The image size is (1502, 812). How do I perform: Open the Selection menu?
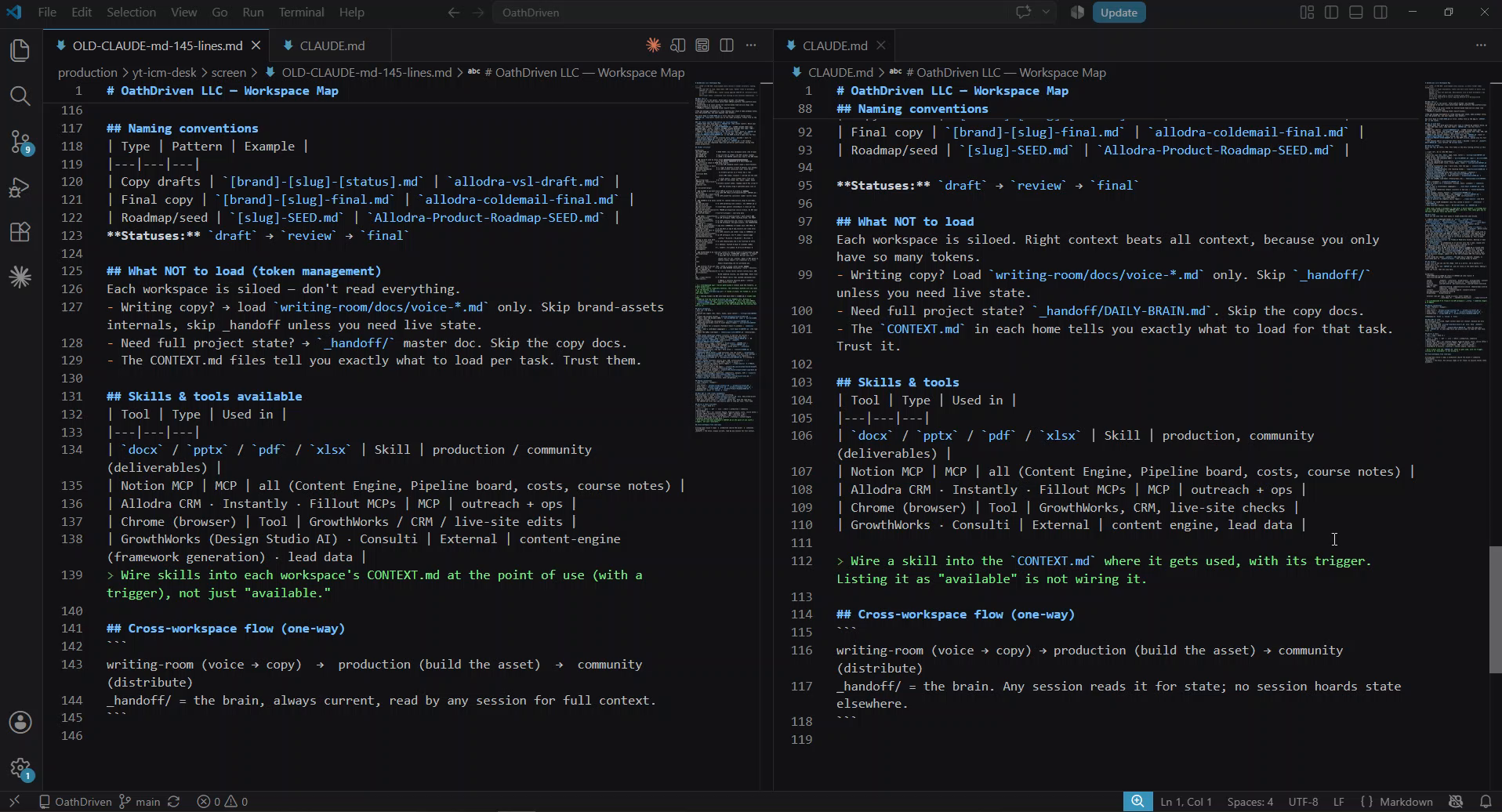[x=131, y=13]
